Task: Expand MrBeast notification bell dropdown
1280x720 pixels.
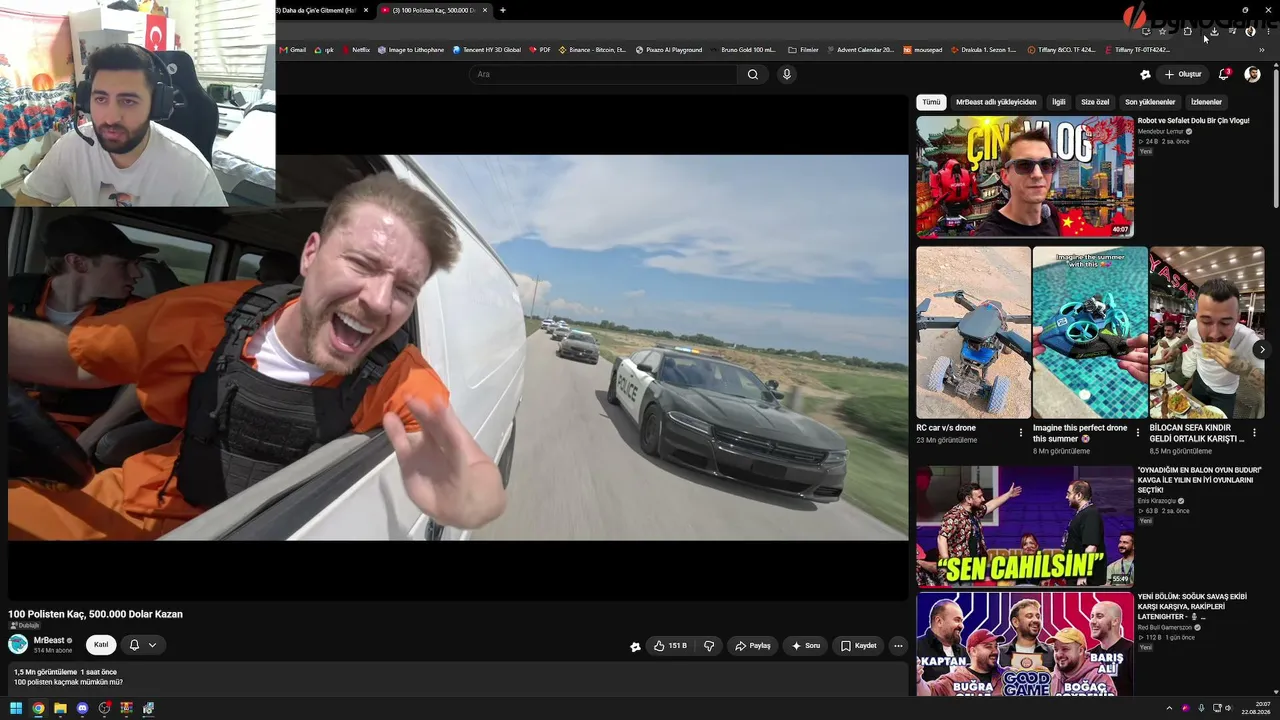Action: point(152,645)
